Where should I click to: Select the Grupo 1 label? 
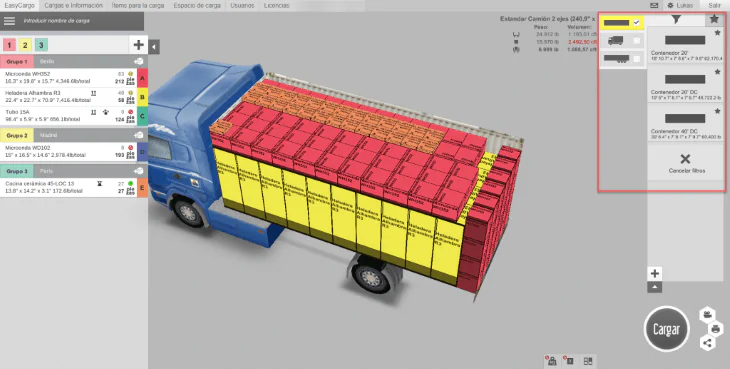tap(17, 61)
